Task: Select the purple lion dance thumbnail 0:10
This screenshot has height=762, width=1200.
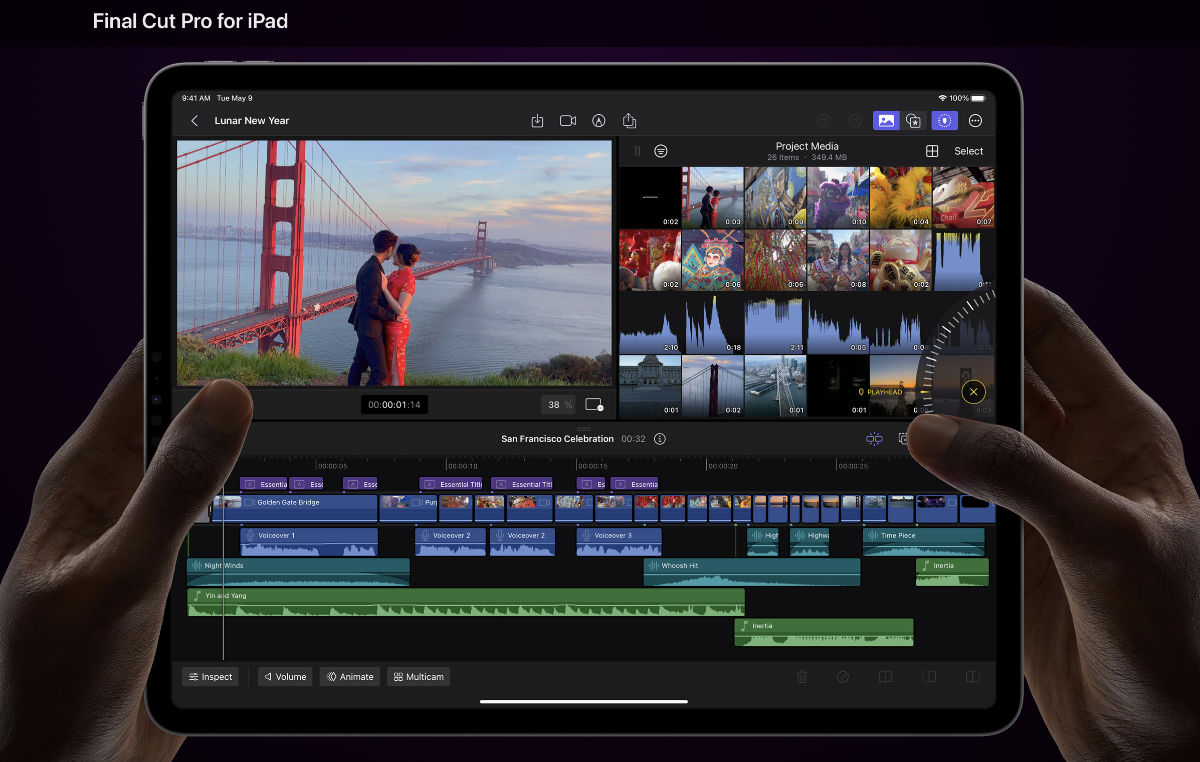Action: (x=838, y=198)
